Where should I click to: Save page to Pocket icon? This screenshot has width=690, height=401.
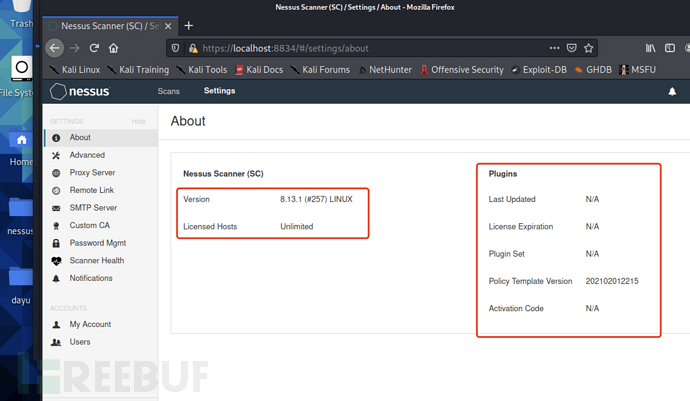tap(571, 48)
